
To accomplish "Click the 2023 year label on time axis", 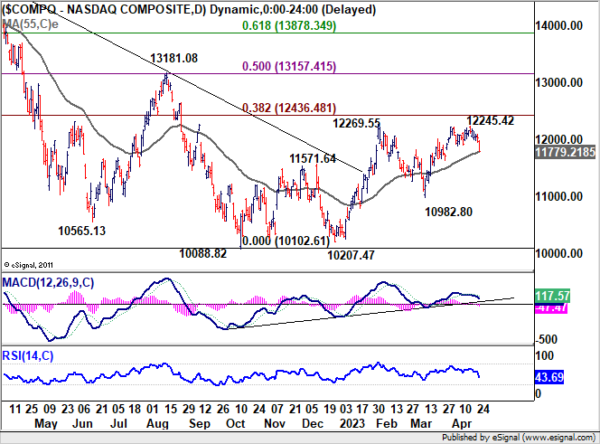I will click(352, 424).
